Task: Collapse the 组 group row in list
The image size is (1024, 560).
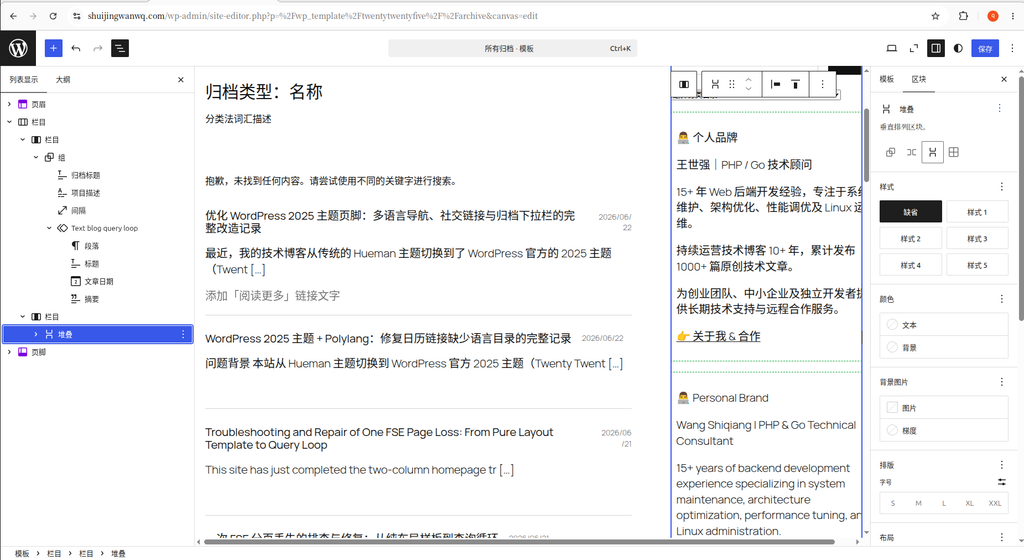Action: pyautogui.click(x=36, y=157)
